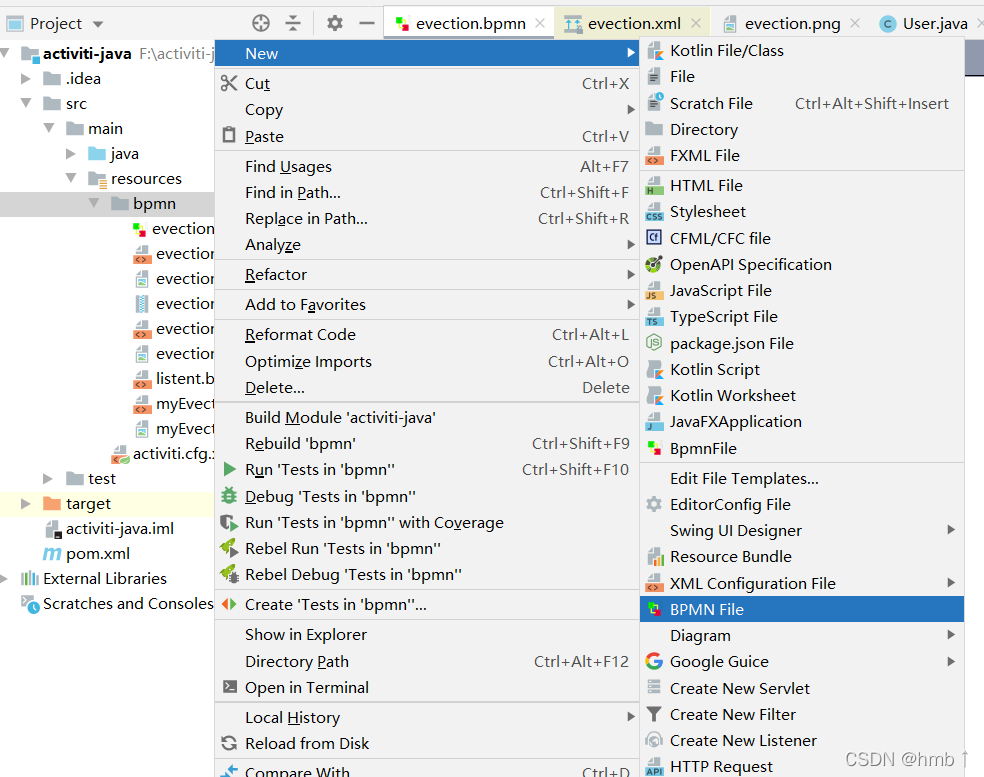The width and height of the screenshot is (984, 777).
Task: Click the Paste clipboard icon
Action: (x=229, y=135)
